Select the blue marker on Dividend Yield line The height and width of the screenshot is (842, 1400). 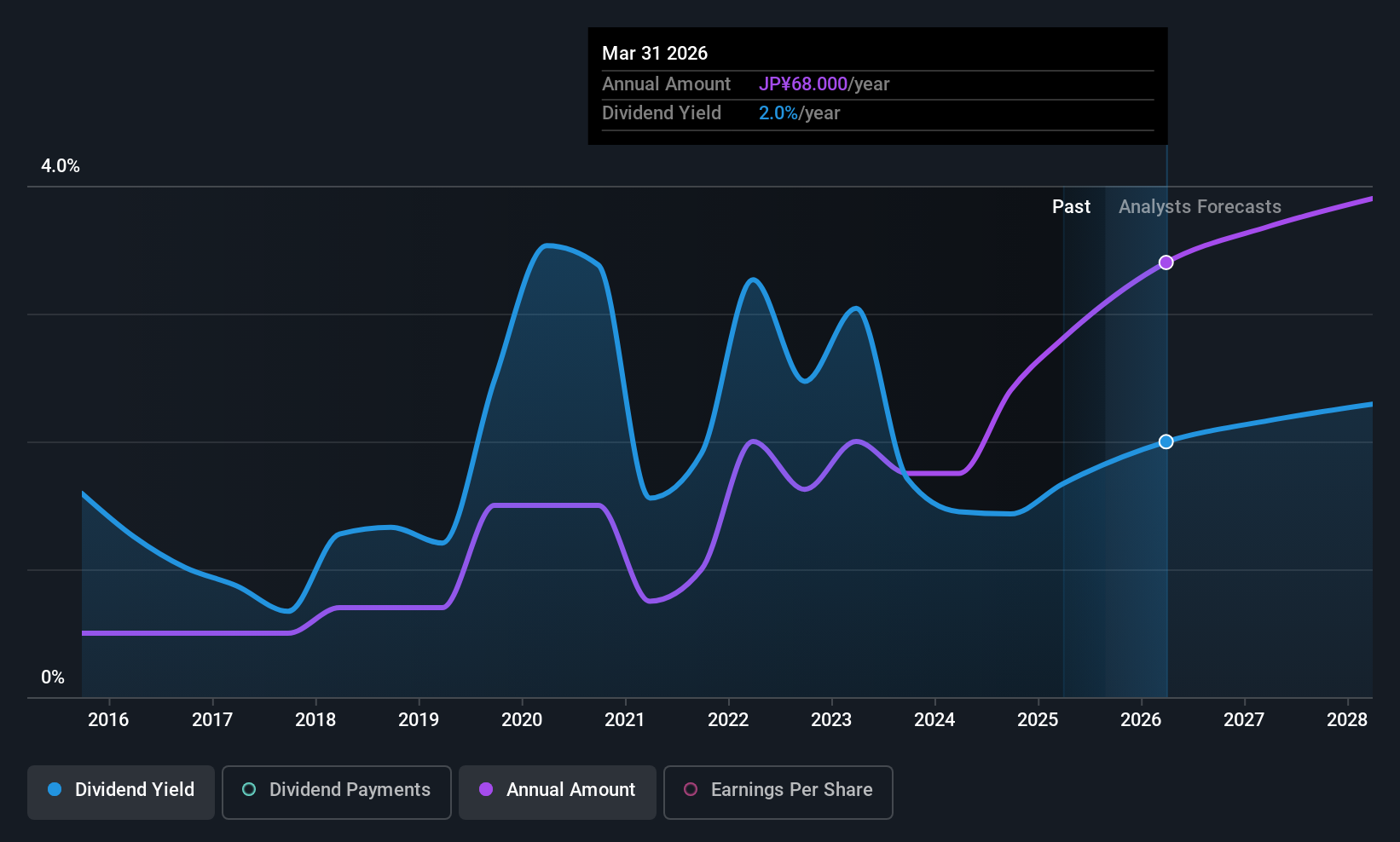point(1166,441)
